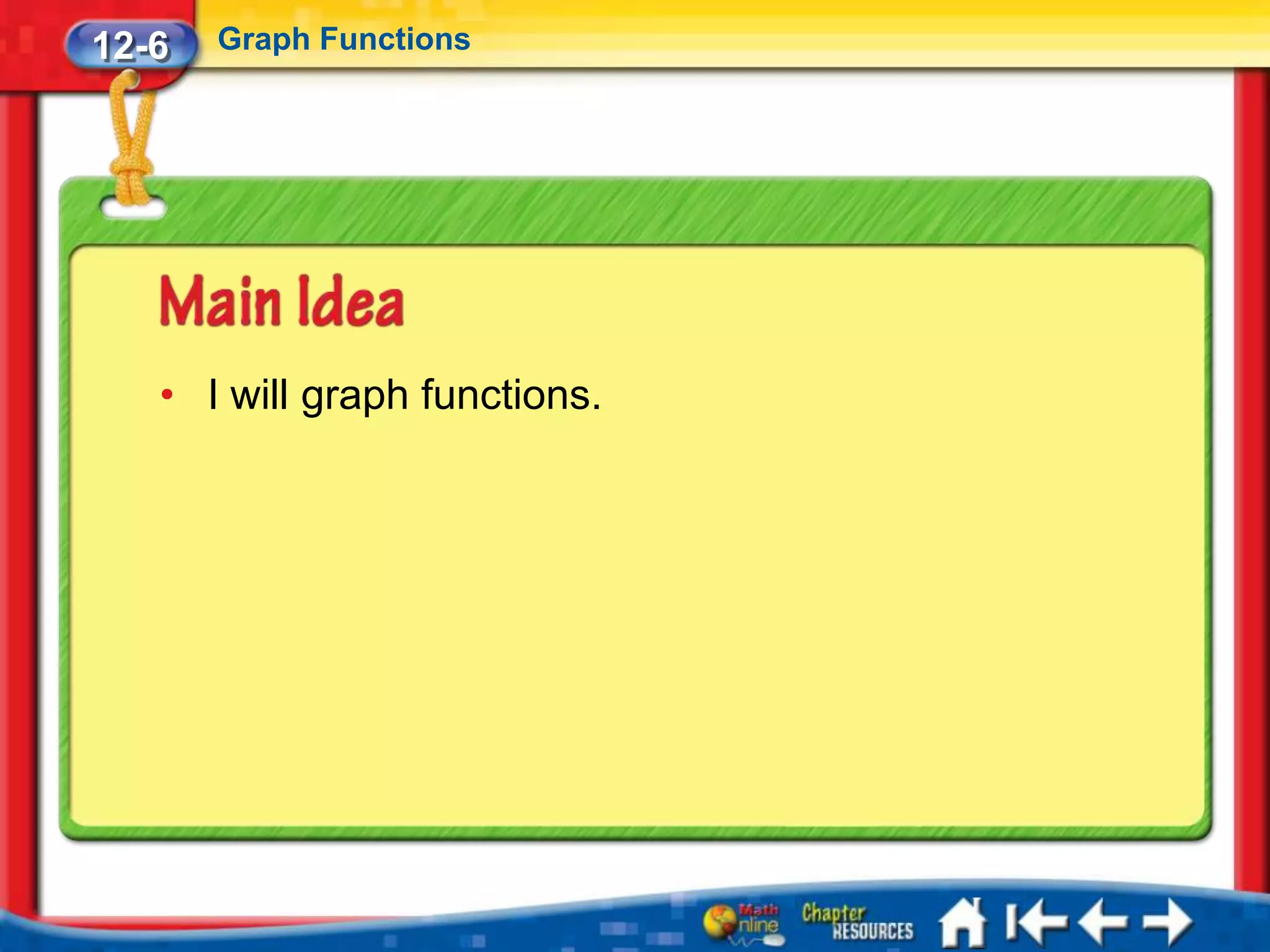
Task: Go to previous slide with the left arrow
Action: tap(1104, 923)
